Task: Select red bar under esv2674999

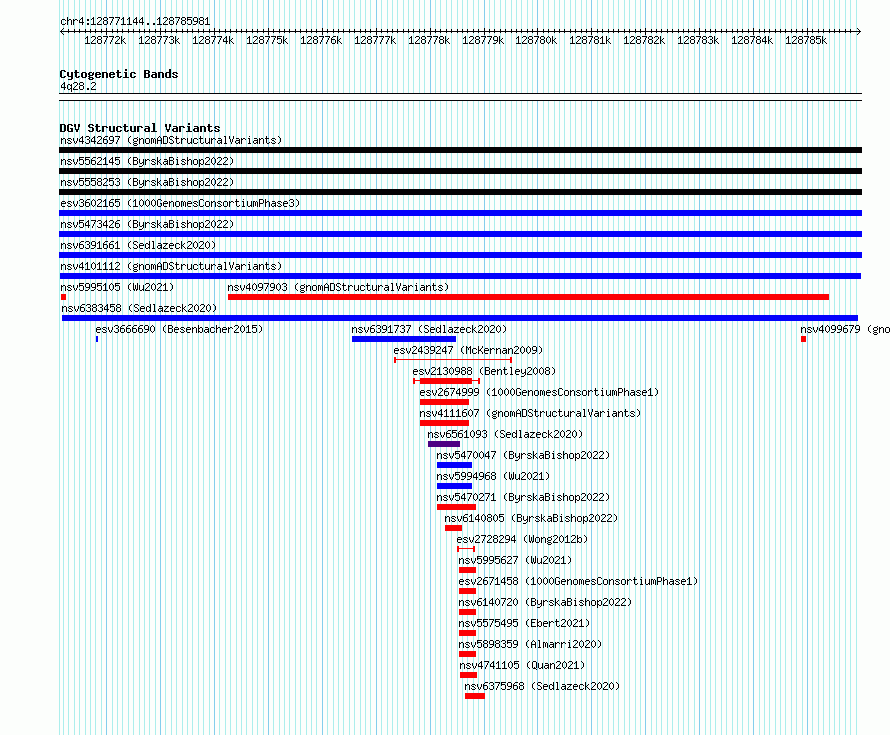Action: point(444,402)
